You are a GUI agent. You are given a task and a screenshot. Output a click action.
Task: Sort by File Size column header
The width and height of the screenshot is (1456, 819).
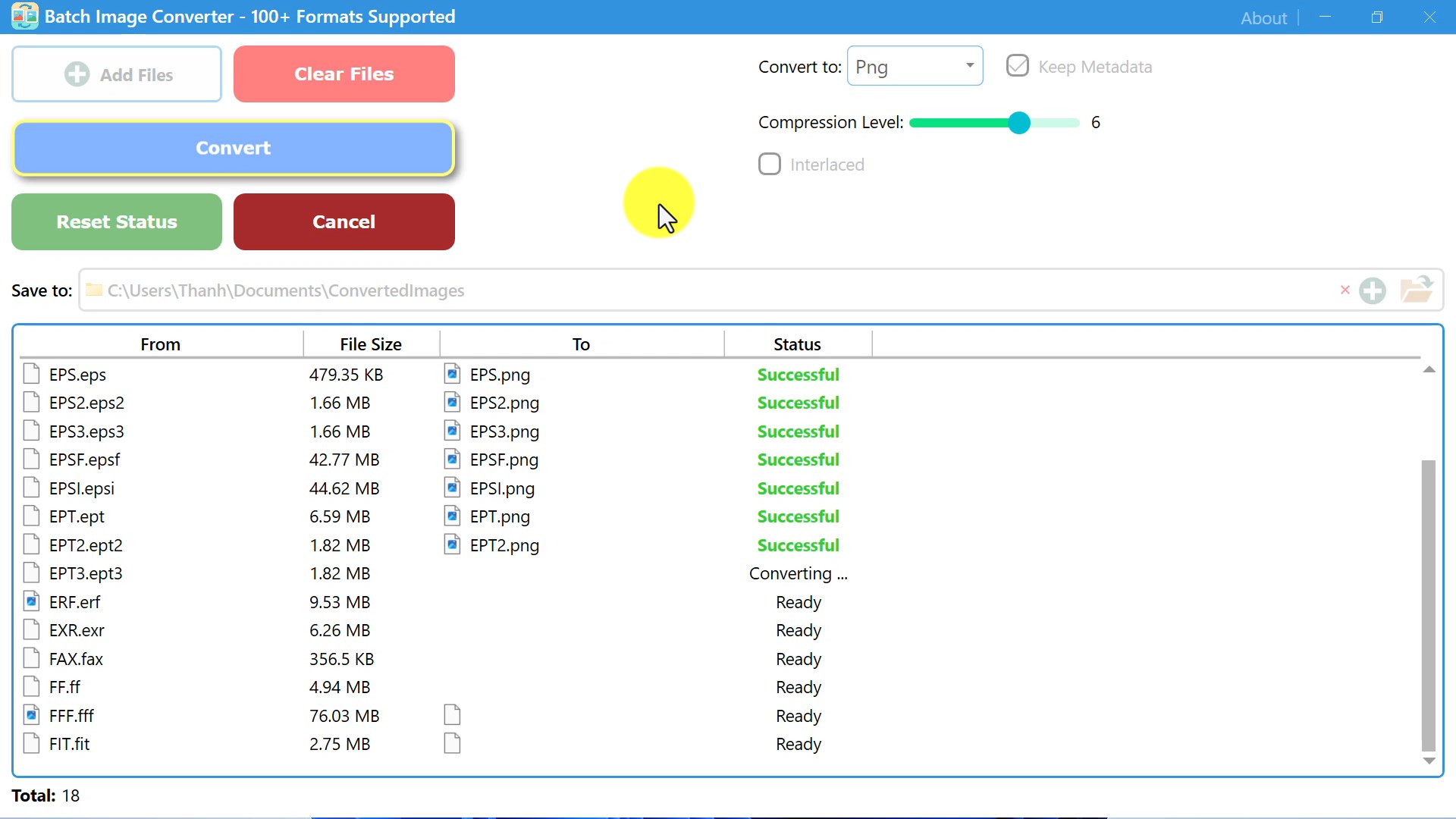pos(370,344)
